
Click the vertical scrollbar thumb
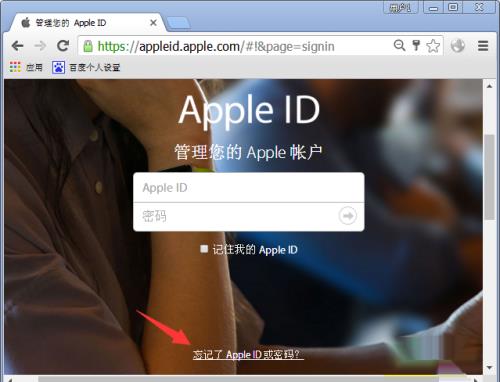tap(489, 177)
